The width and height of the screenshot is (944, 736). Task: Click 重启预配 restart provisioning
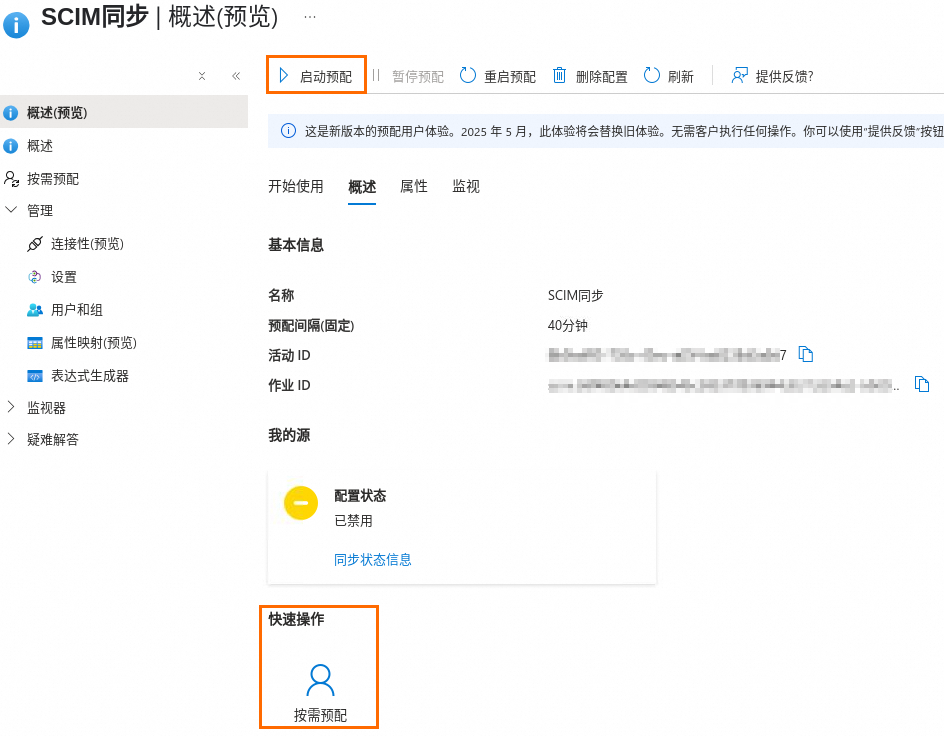coord(498,76)
